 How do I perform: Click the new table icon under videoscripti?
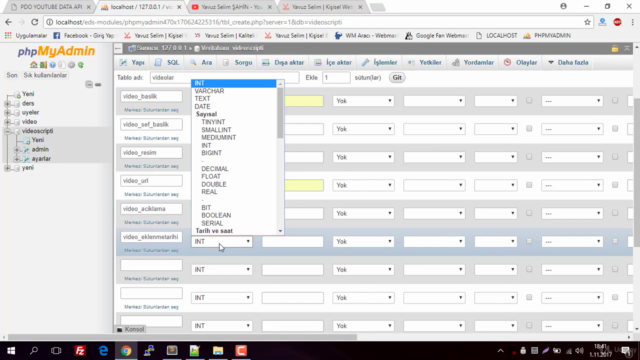pyautogui.click(x=27, y=140)
